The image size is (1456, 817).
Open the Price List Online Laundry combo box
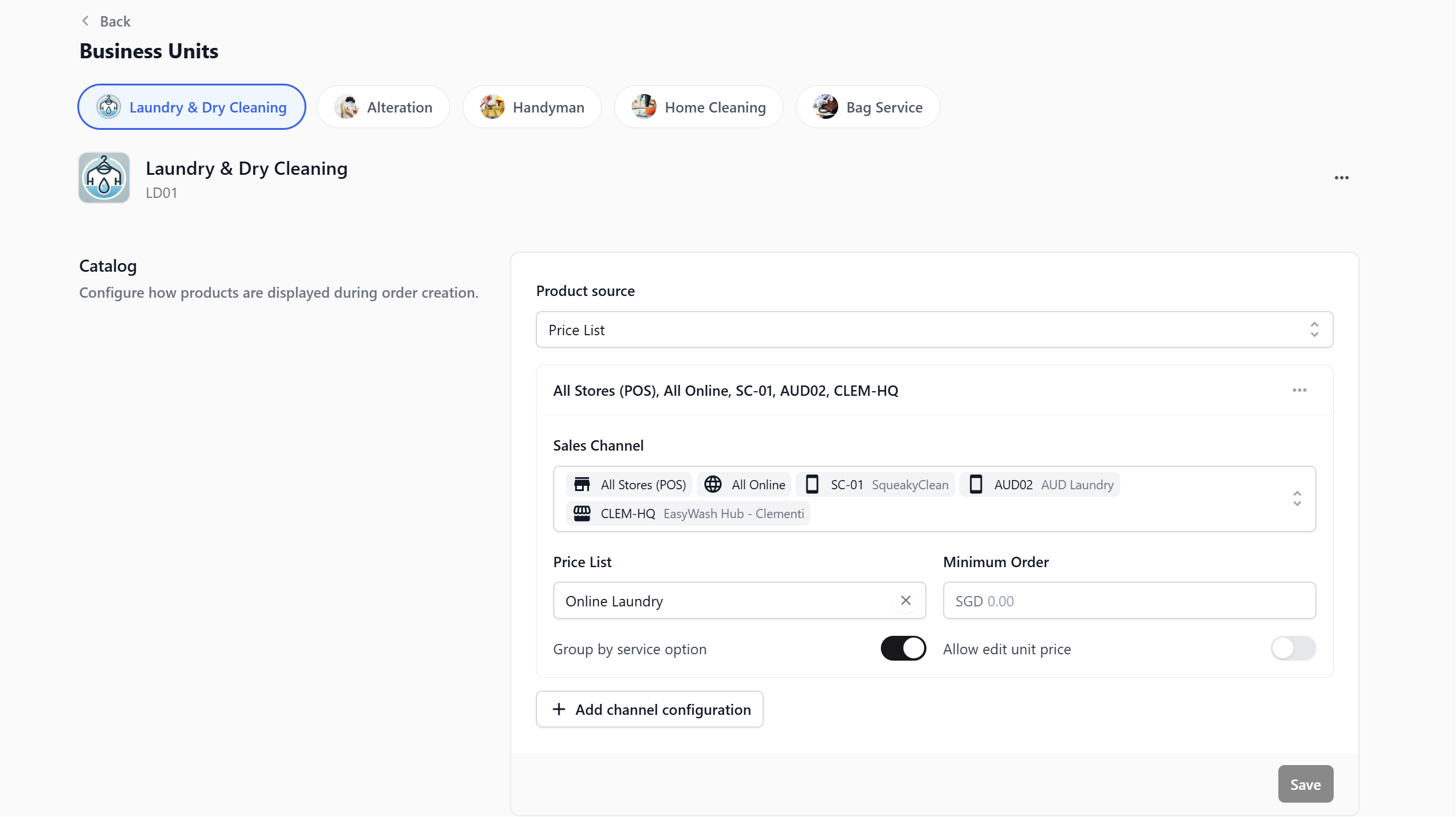coord(721,601)
